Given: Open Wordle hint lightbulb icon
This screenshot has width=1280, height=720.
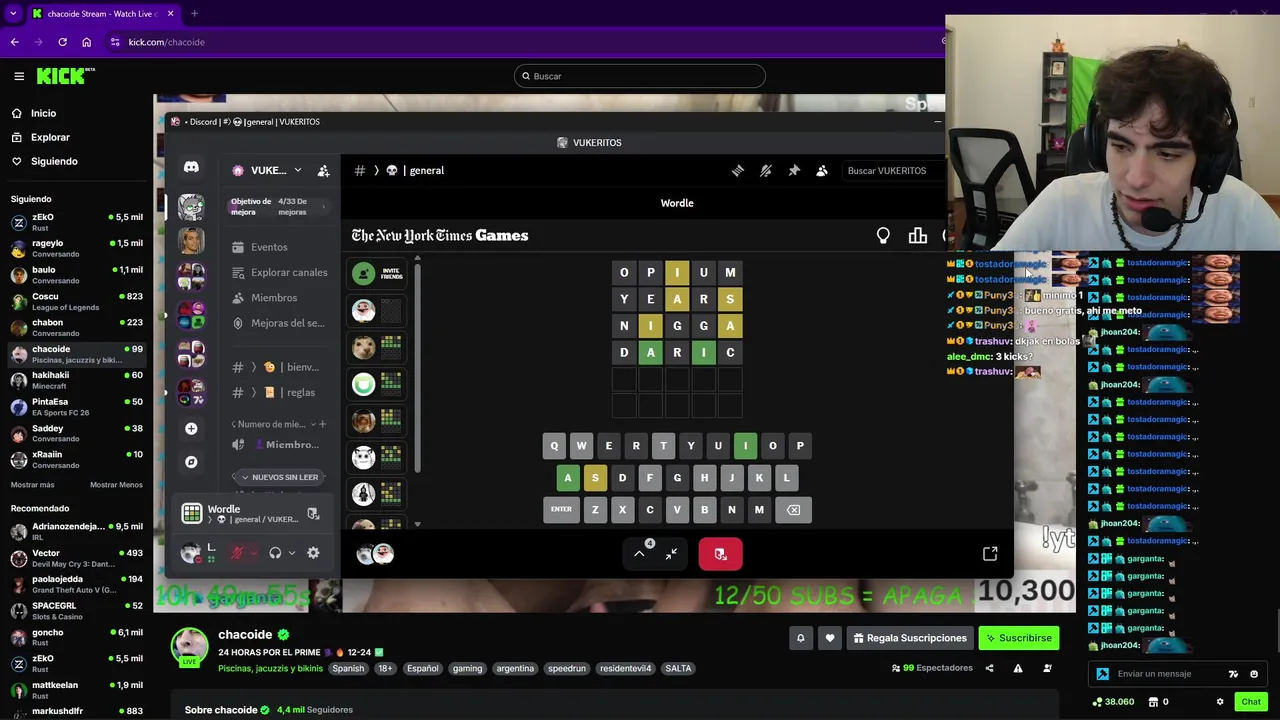Looking at the screenshot, I should (883, 236).
